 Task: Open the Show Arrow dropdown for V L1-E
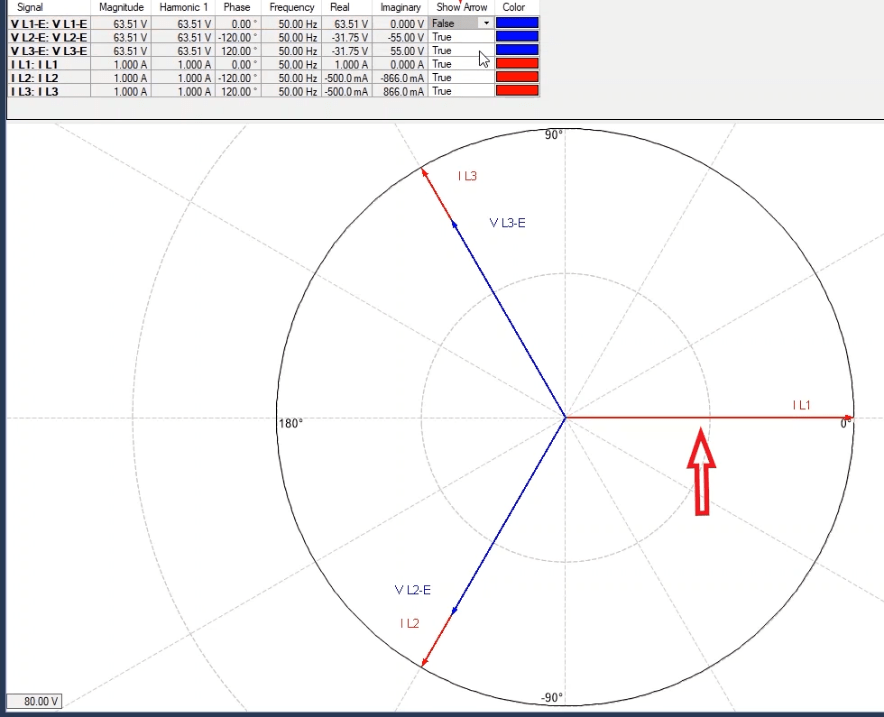(486, 23)
